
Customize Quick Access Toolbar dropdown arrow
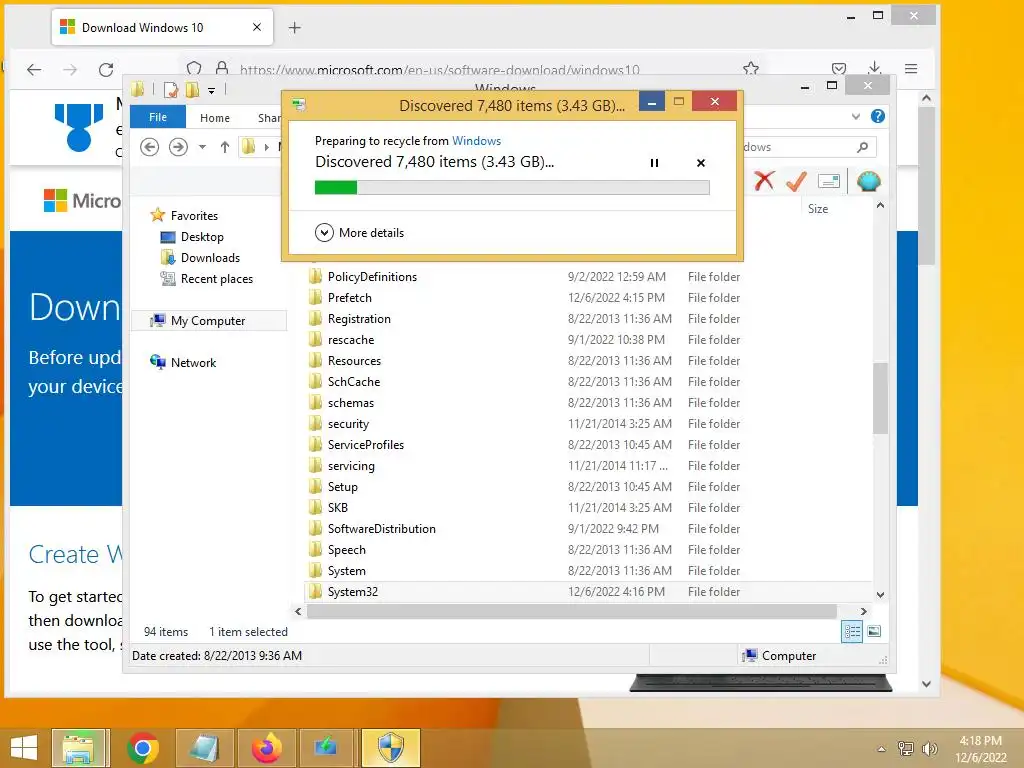(212, 91)
